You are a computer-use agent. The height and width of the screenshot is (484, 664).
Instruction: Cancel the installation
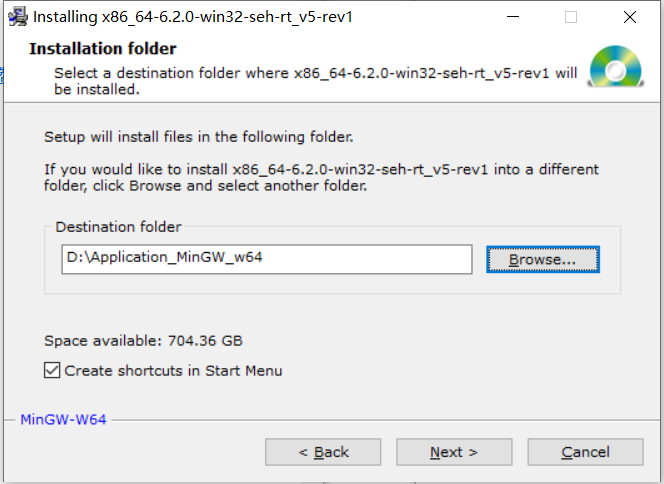click(x=585, y=452)
